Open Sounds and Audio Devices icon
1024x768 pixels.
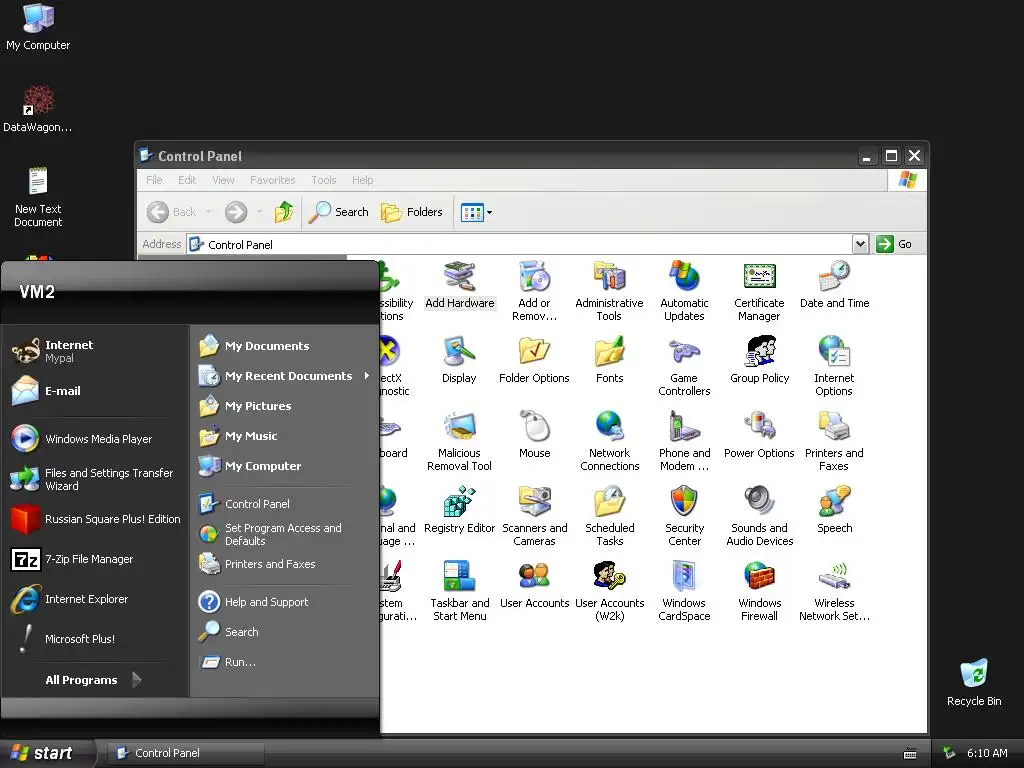tap(759, 517)
